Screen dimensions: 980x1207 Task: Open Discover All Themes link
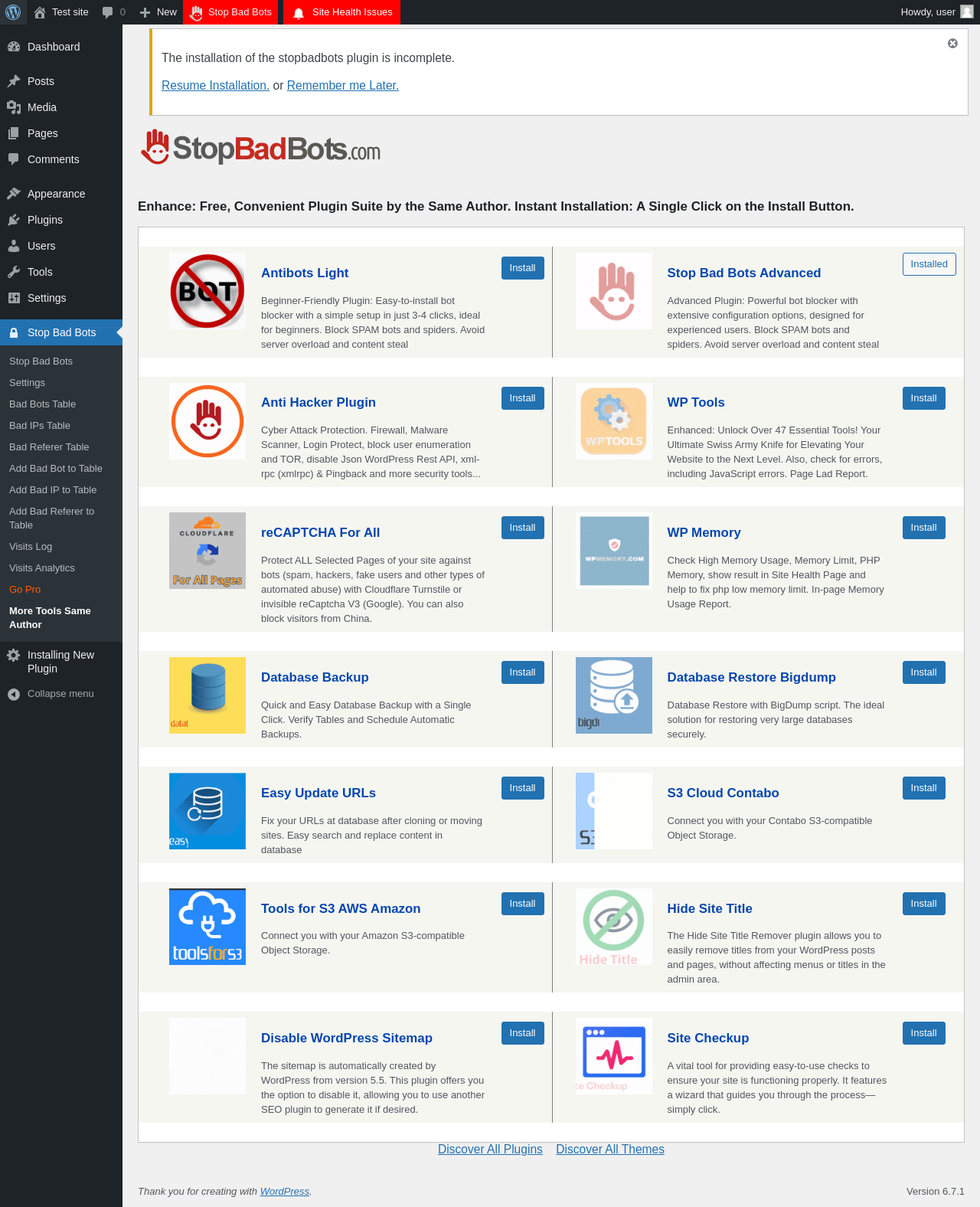point(610,1150)
